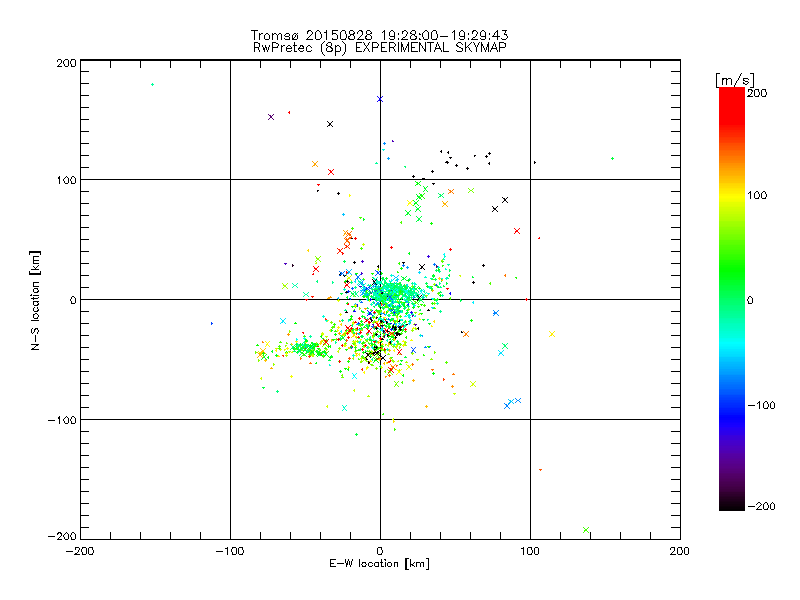Click the "N-S location [km]" axis title
The width and height of the screenshot is (800, 600).
[x=35, y=300]
